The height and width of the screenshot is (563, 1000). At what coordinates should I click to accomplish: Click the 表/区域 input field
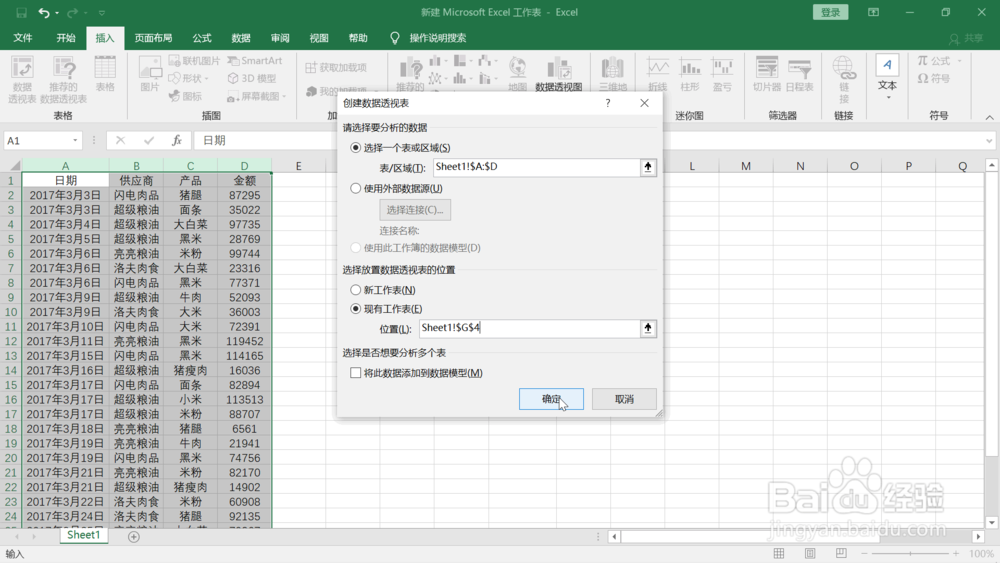pyautogui.click(x=536, y=167)
